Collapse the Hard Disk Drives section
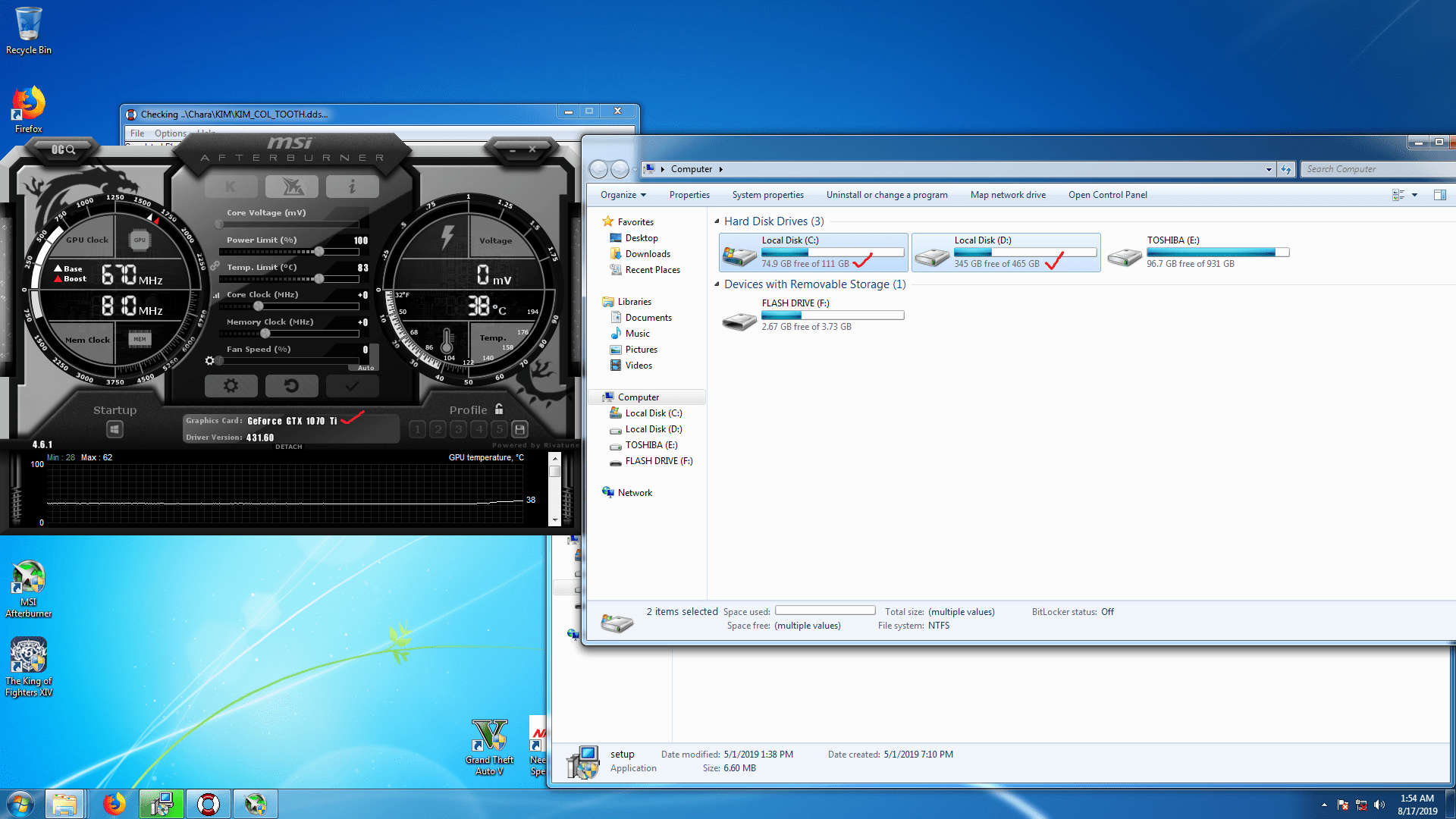Image resolution: width=1456 pixels, height=819 pixels. coord(717,221)
